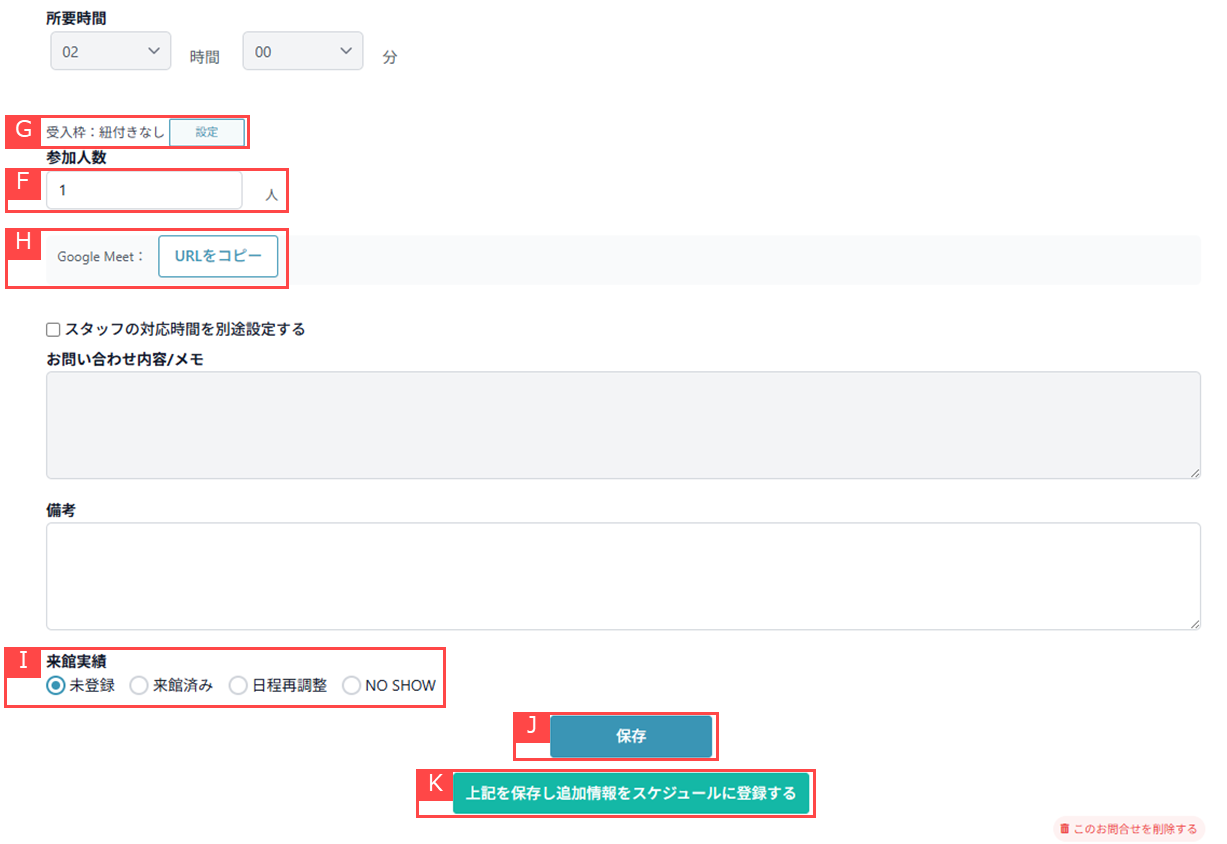Click the resize handle of 備考 text area
1227x844 pixels.
coord(1194,623)
